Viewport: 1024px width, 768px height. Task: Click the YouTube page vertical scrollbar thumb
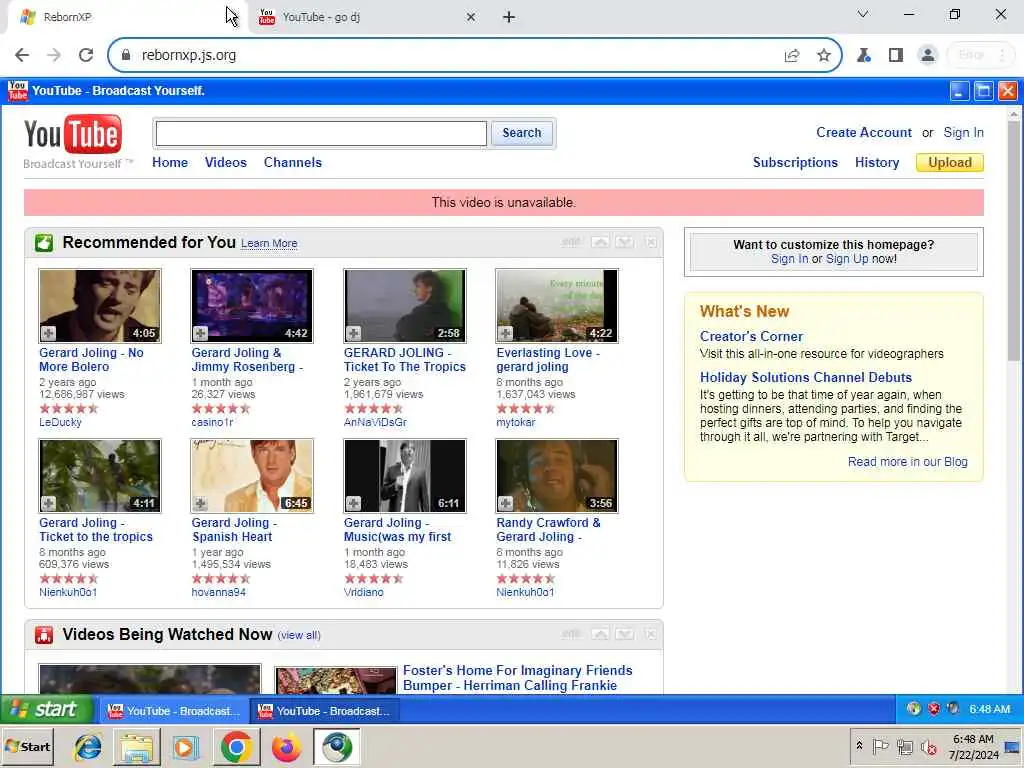1013,240
